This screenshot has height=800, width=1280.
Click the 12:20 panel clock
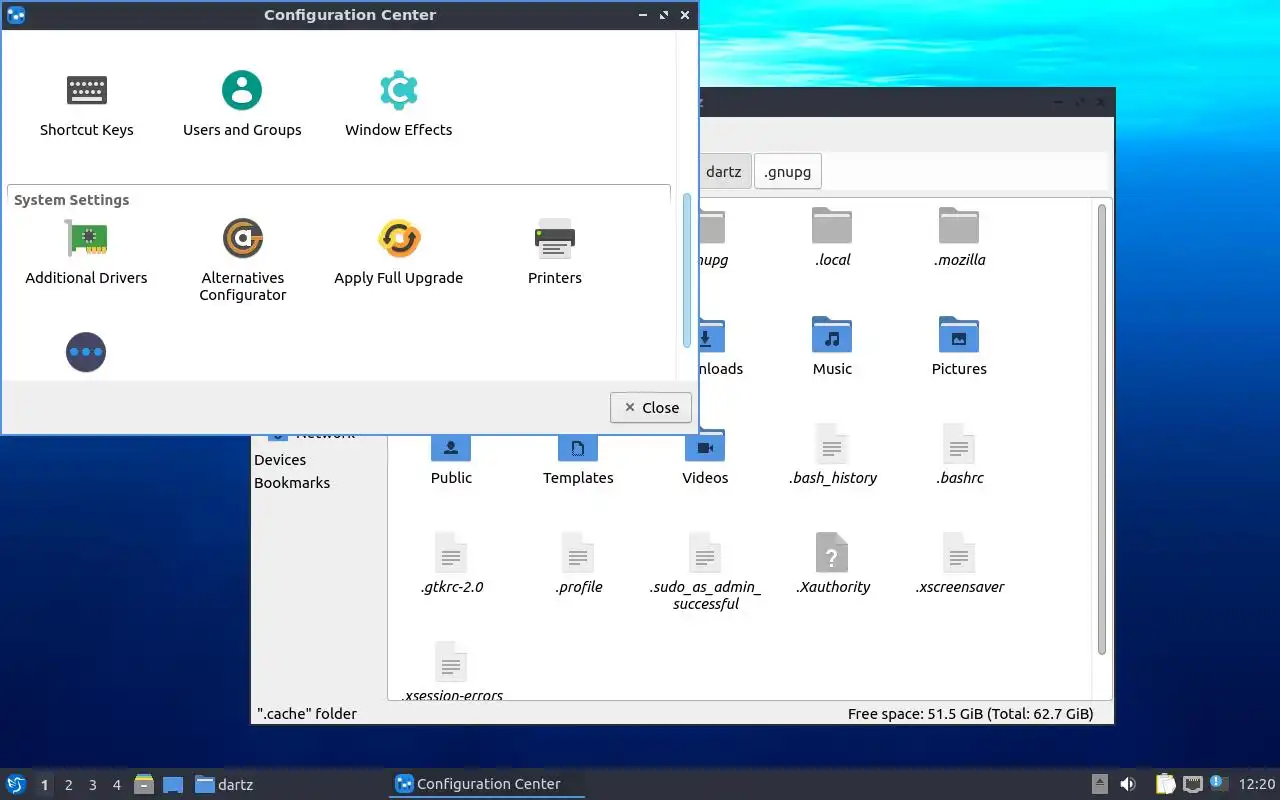point(1257,784)
